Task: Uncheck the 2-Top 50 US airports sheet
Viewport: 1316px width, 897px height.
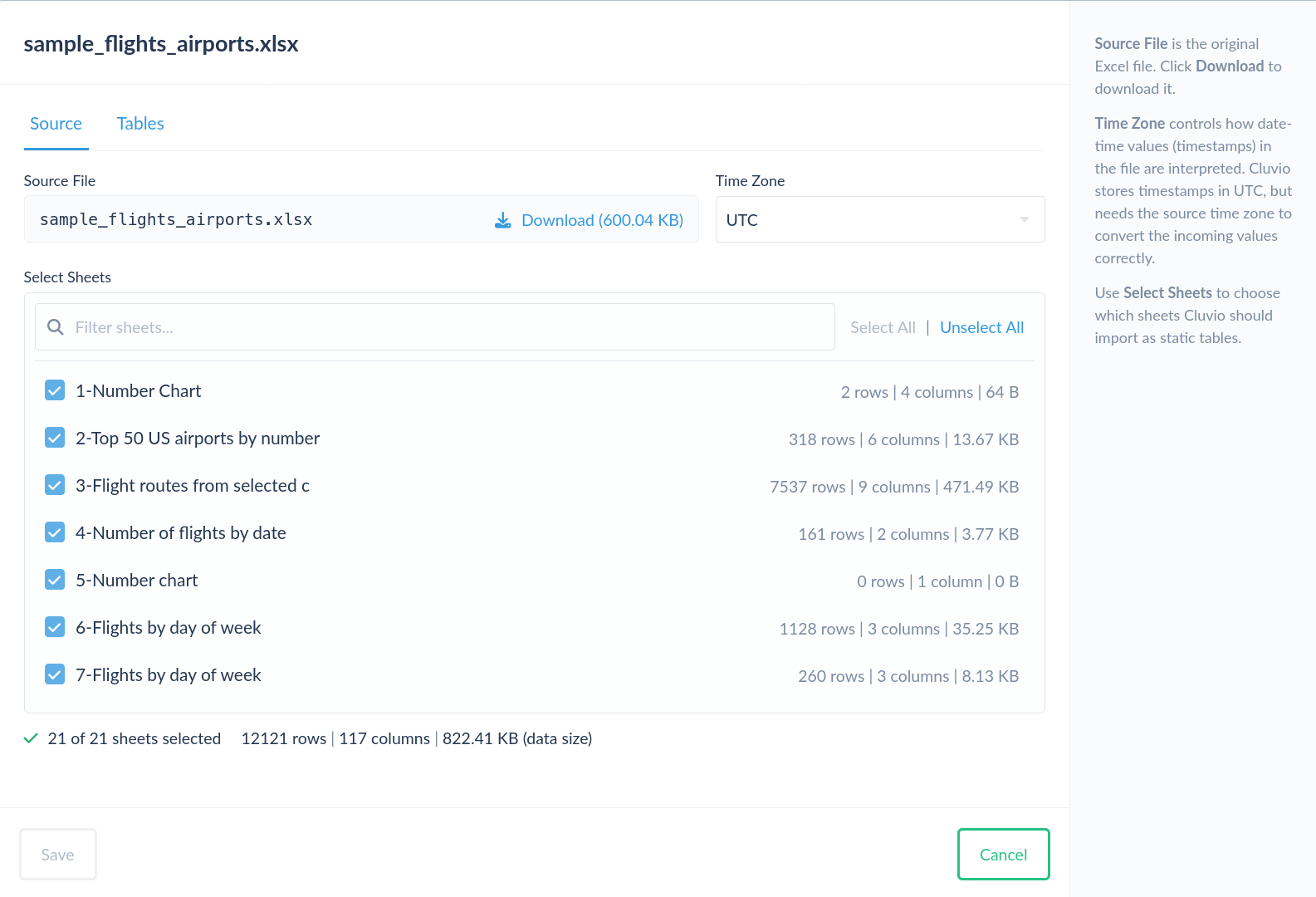Action: [x=55, y=438]
